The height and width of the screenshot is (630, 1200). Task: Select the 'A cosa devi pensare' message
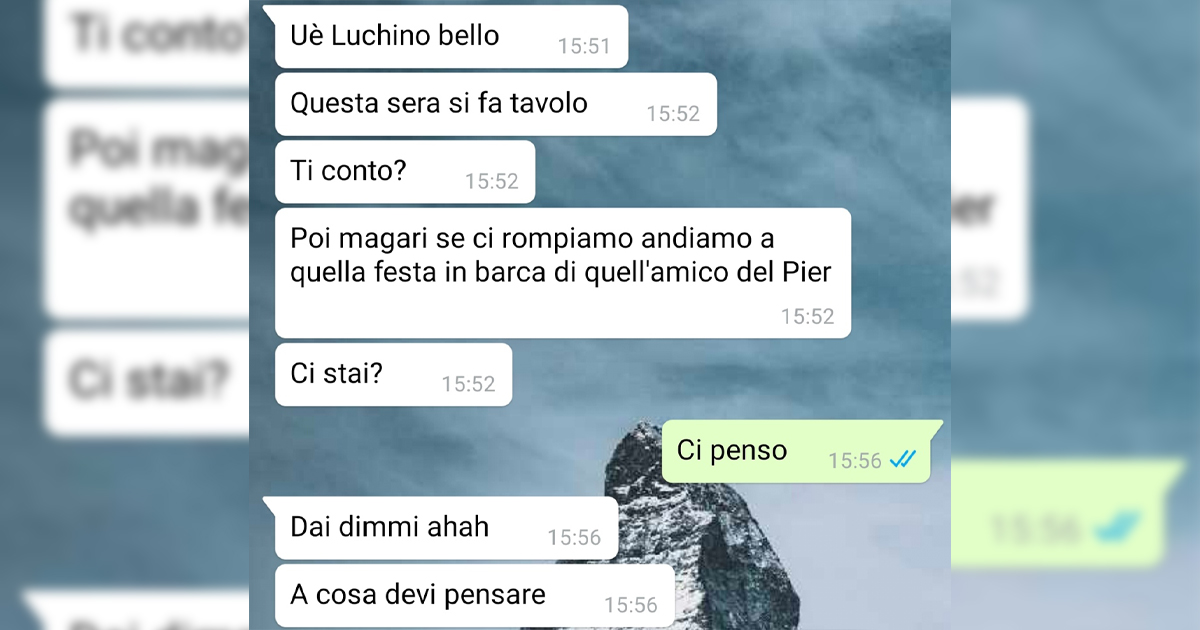tap(475, 596)
